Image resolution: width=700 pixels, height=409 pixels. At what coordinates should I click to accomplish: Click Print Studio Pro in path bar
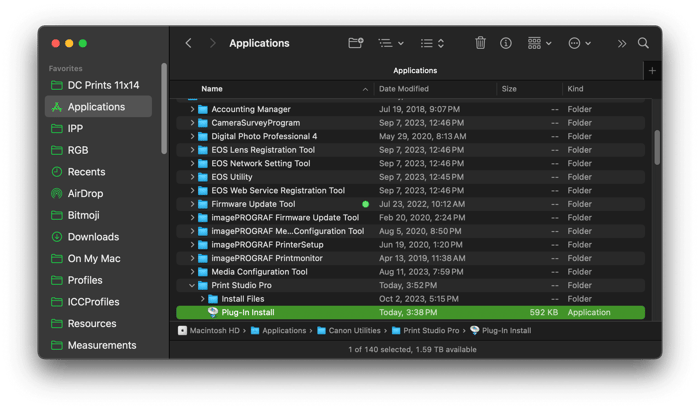[x=425, y=331]
